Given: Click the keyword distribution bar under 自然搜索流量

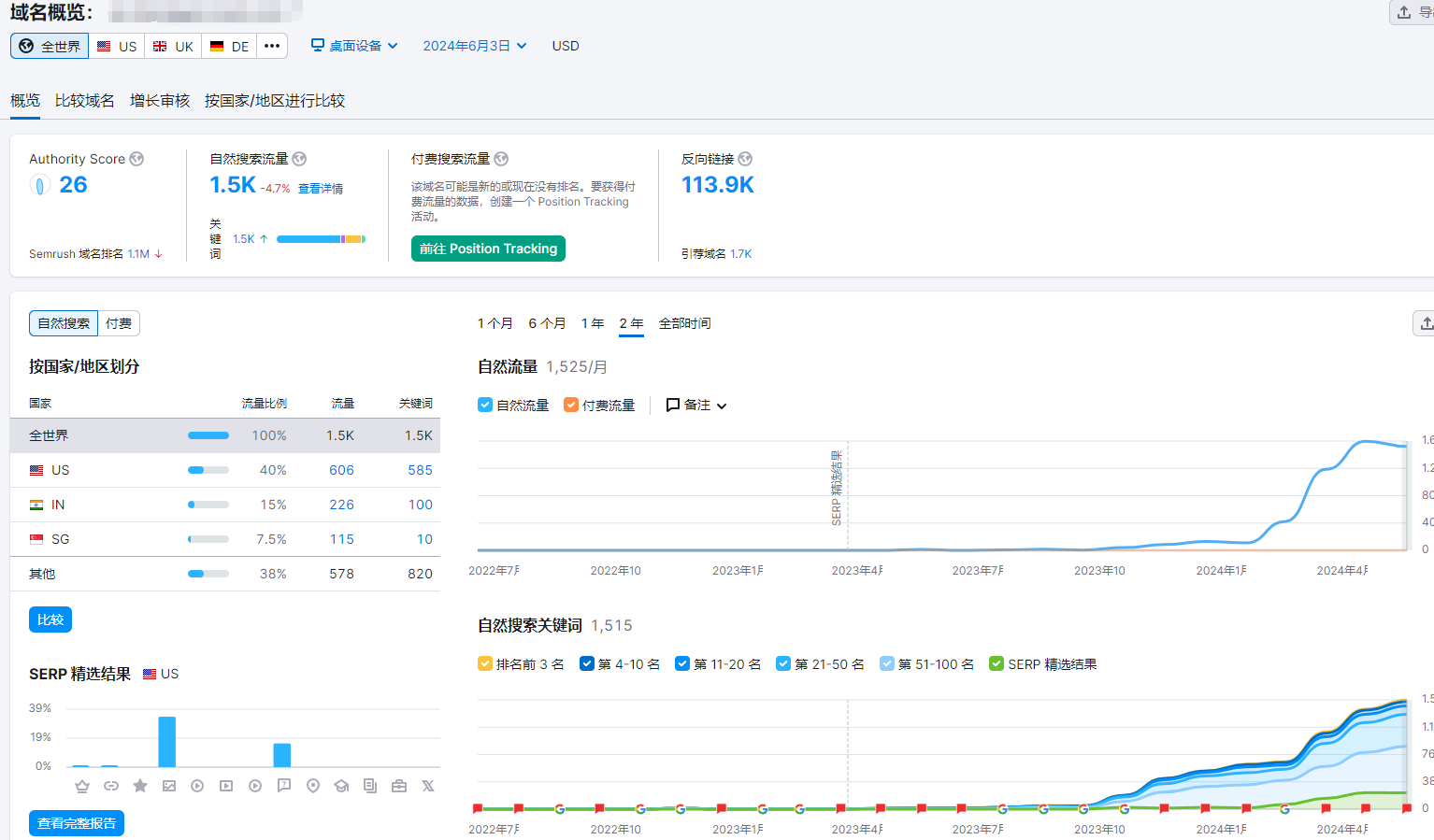Looking at the screenshot, I should [x=321, y=239].
